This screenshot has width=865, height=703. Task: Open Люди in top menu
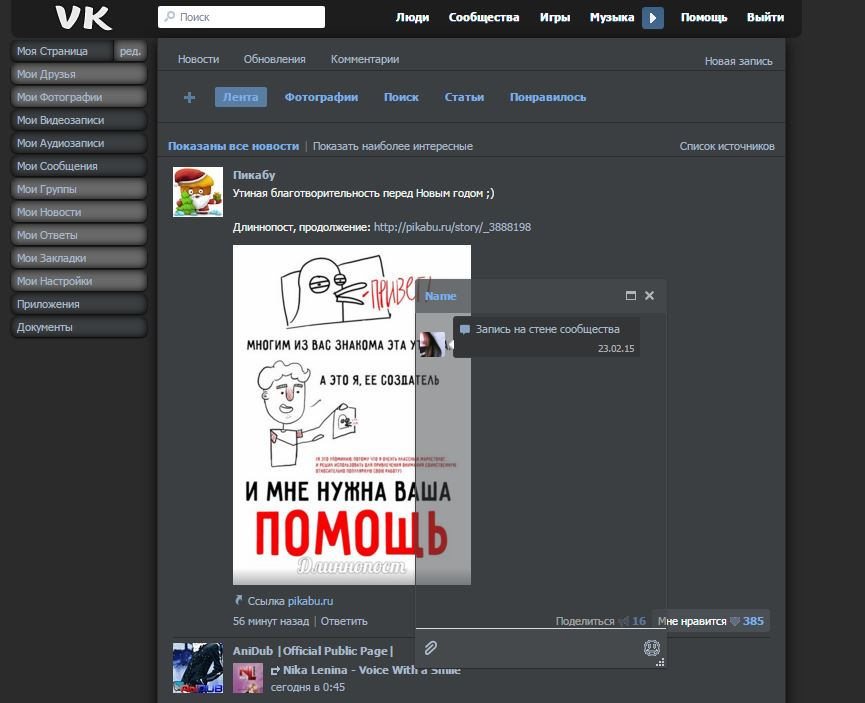pos(412,18)
